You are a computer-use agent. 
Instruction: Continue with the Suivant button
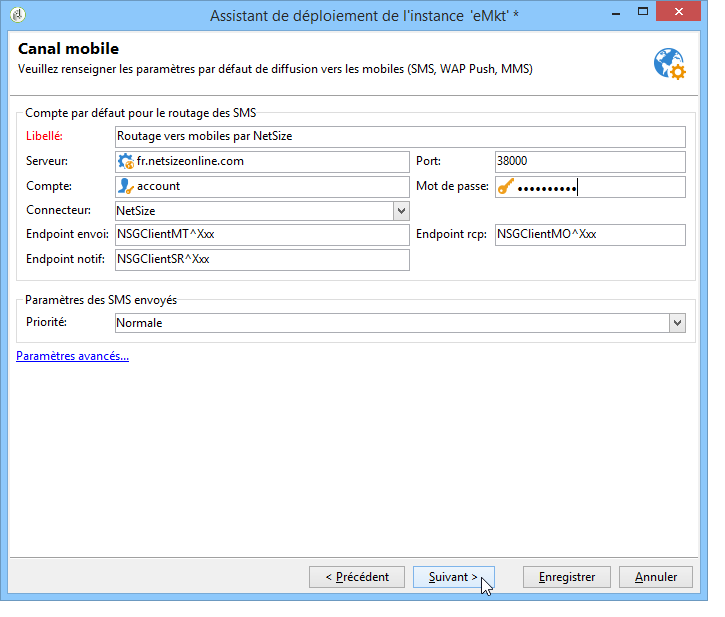point(454,577)
